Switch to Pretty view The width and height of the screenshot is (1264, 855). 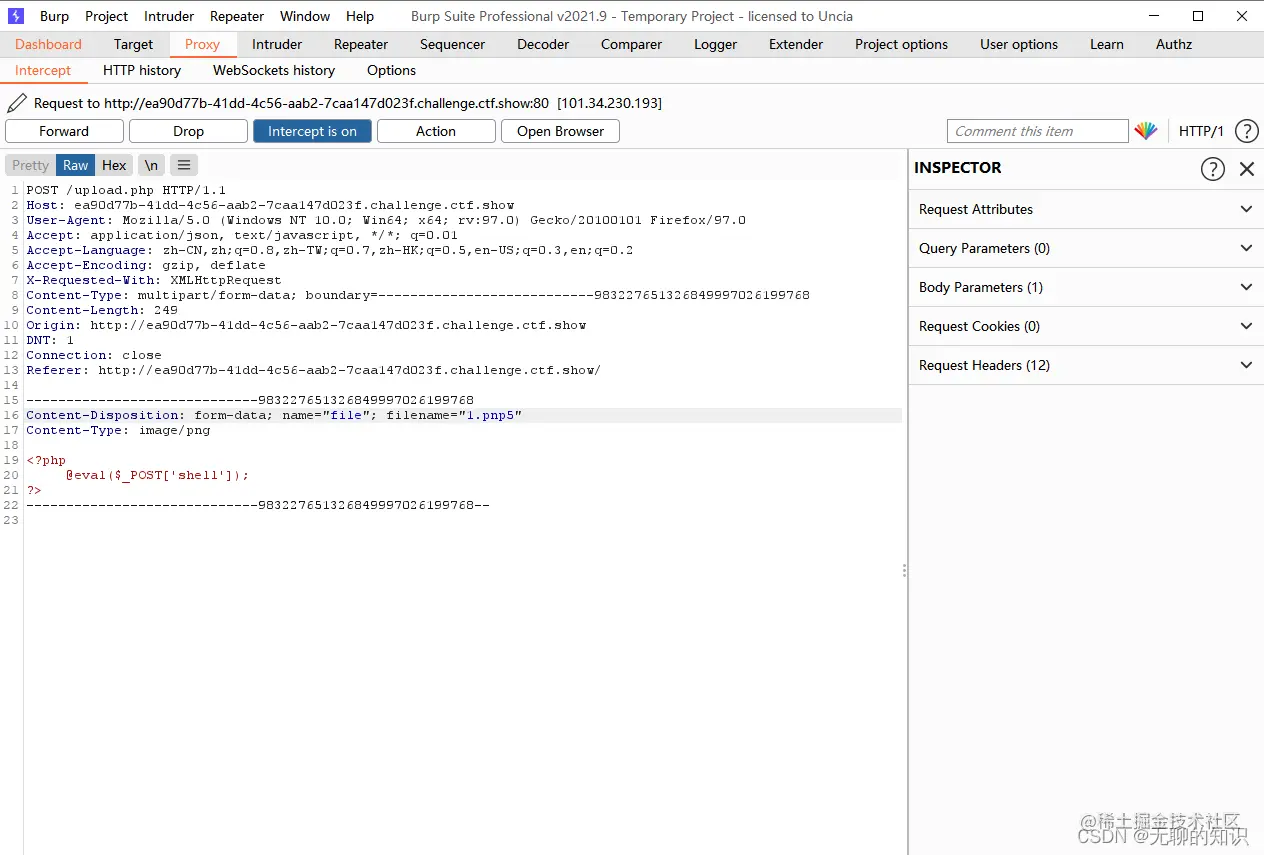coord(30,165)
